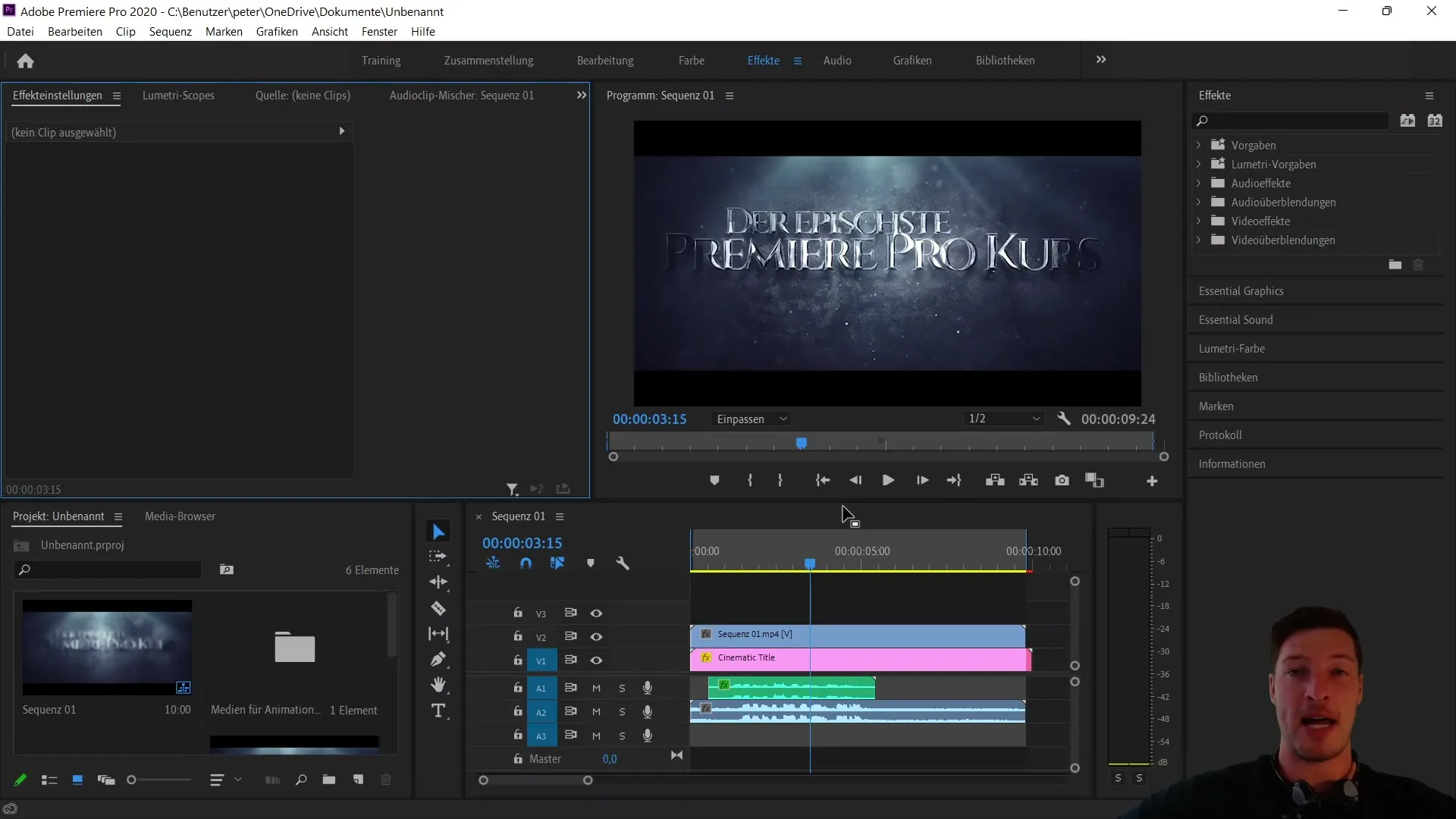Switch to Bearbeitung workspace tab

606,60
